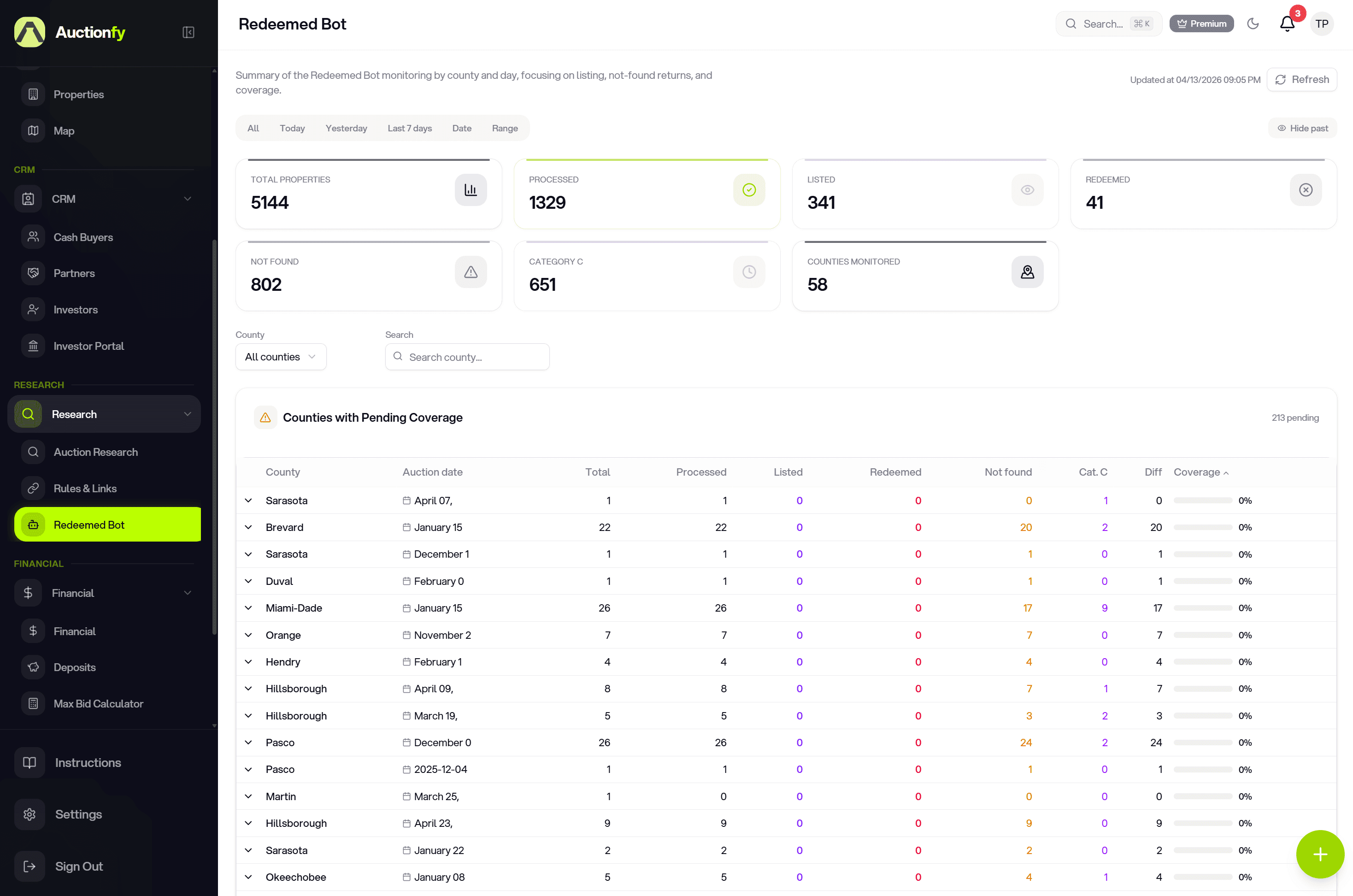Click the Sarasota April 07 coverage bar
Screen dimensions: 1353x896
point(1202,501)
